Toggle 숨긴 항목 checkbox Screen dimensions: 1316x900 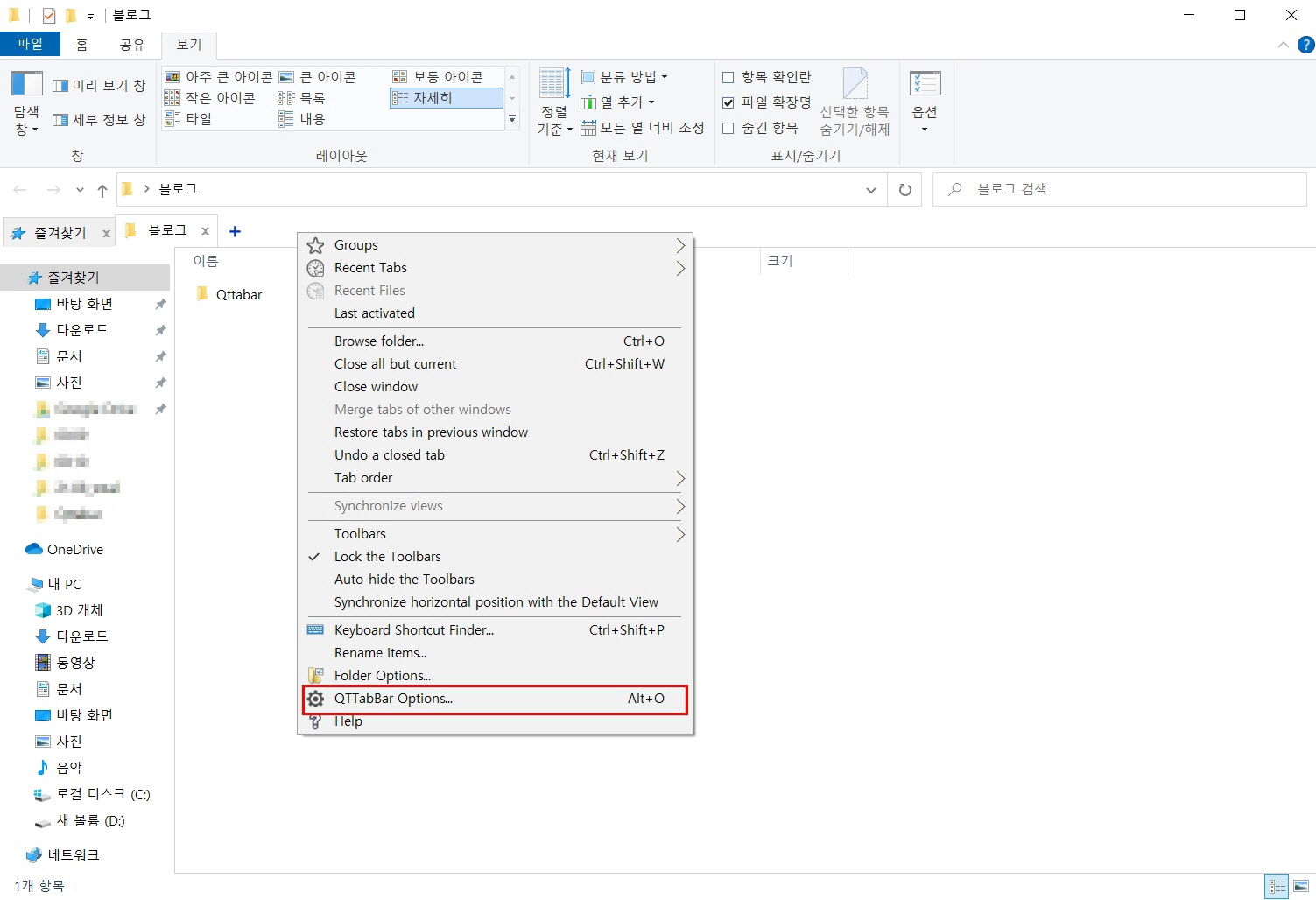click(x=728, y=128)
